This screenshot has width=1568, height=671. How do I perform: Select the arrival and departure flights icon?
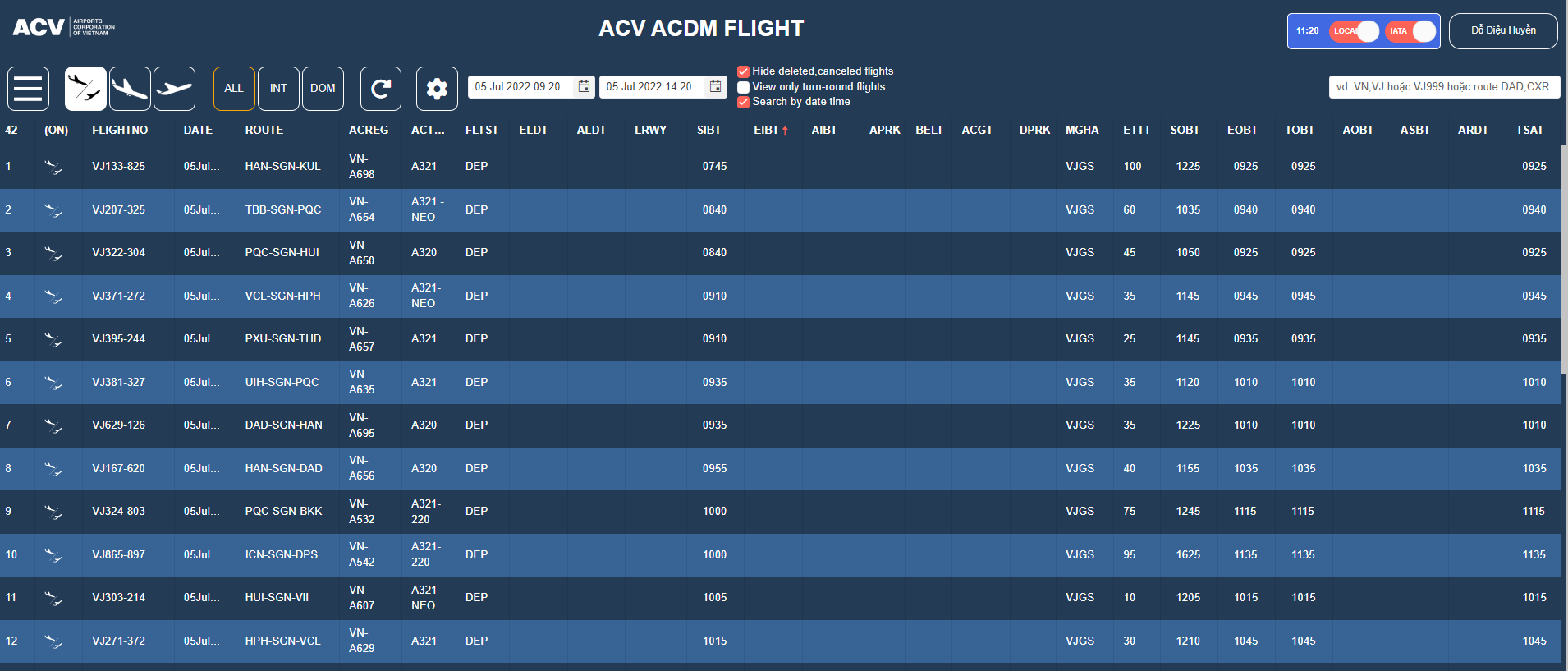(85, 88)
